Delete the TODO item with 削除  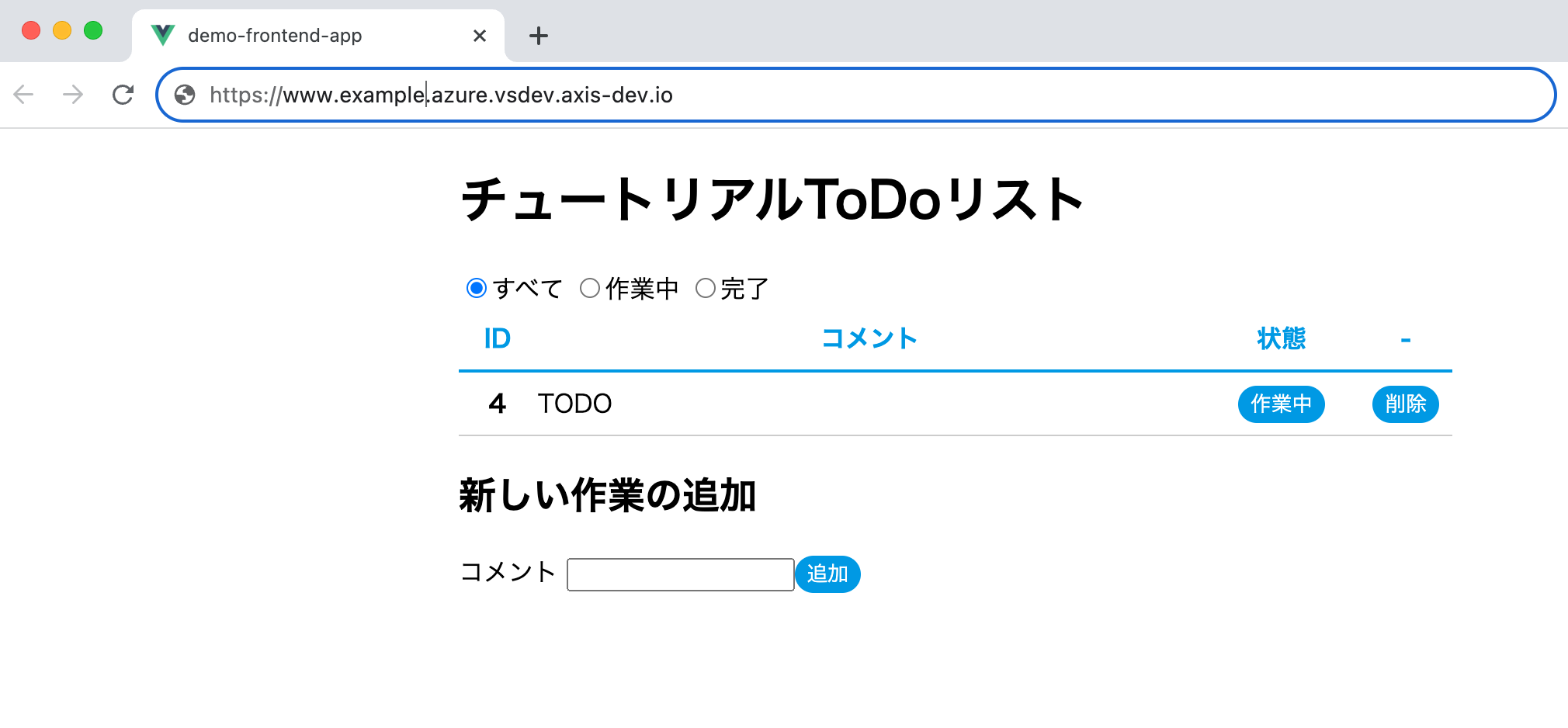[1405, 404]
